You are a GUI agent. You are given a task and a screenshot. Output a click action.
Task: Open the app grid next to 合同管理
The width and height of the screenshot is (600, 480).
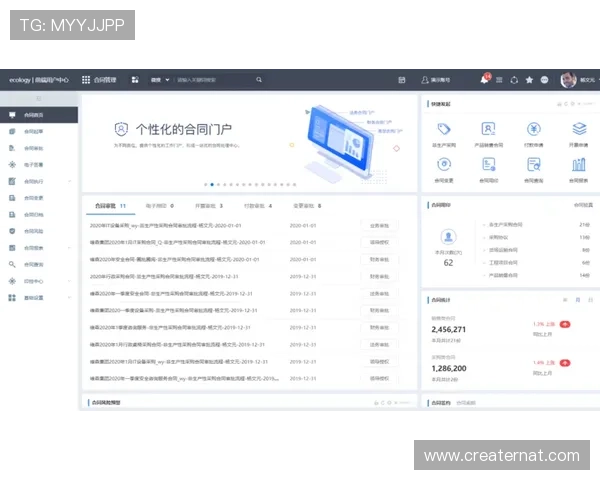pyautogui.click(x=86, y=80)
